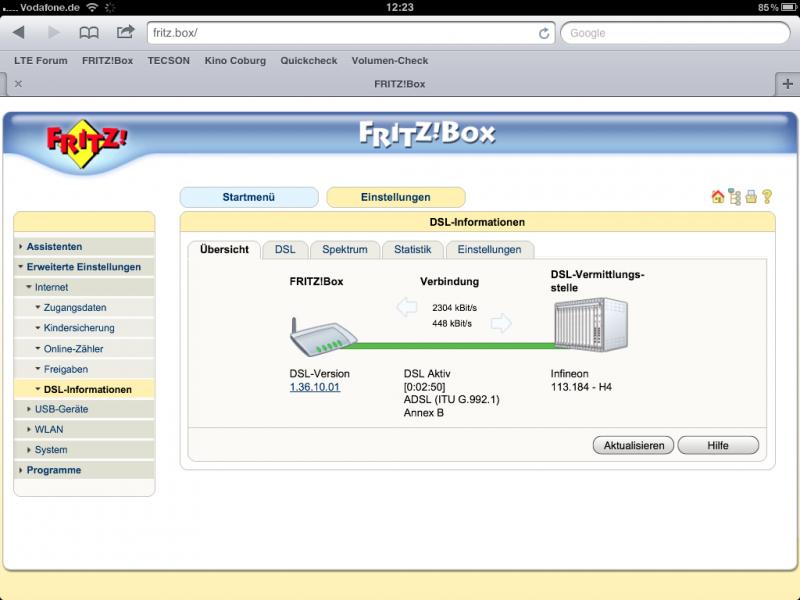Open the Safari bookmarks book icon
Viewport: 800px width, 600px height.
coord(89,33)
